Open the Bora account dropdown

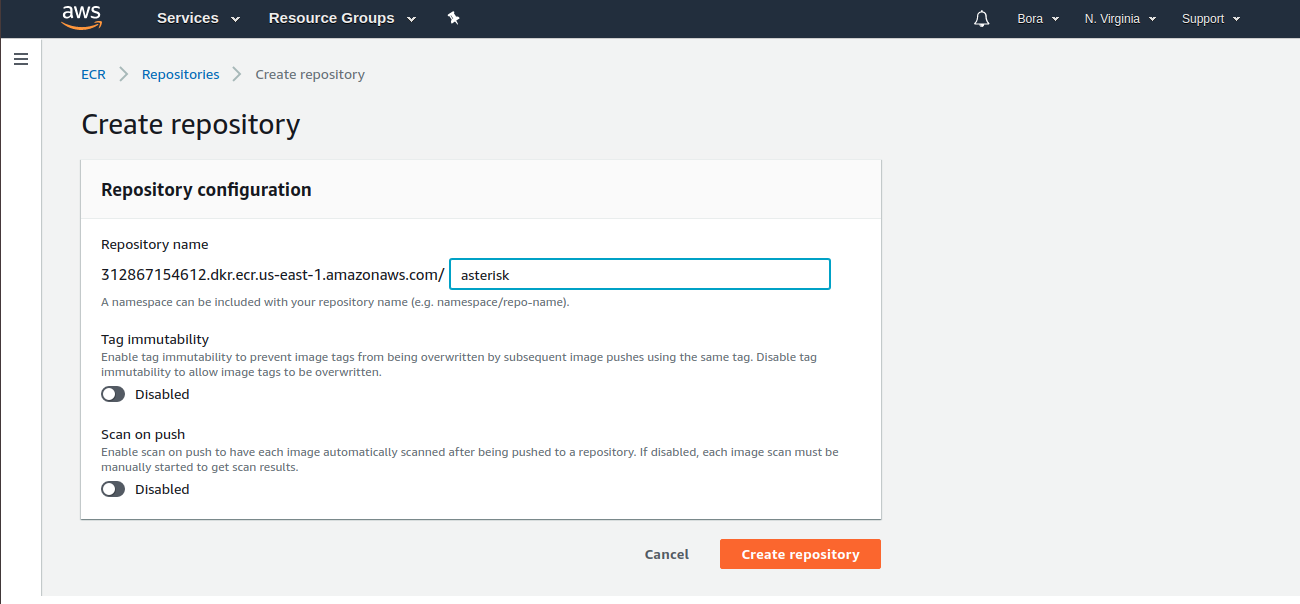pyautogui.click(x=1038, y=18)
